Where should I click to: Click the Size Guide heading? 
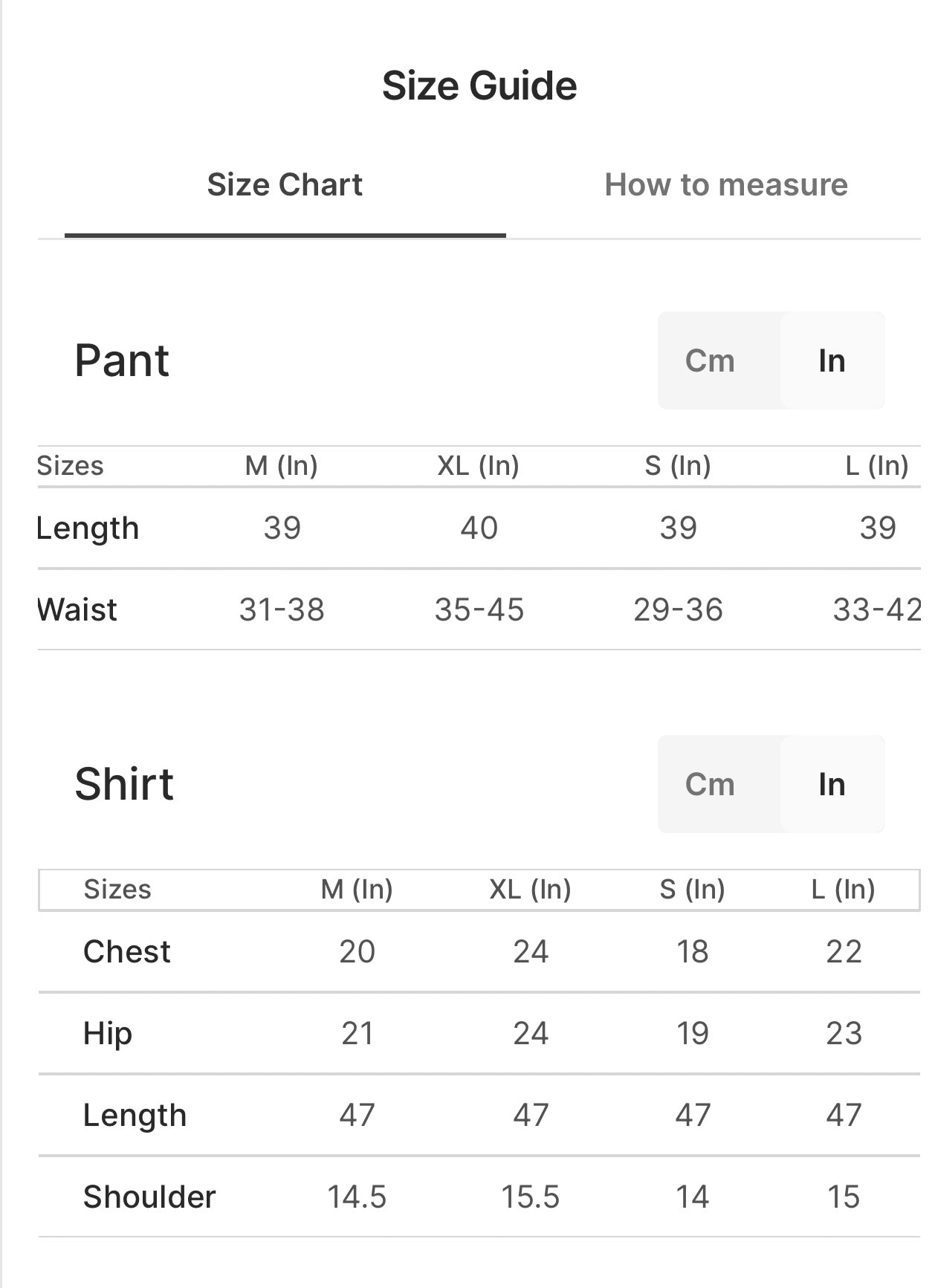(479, 85)
